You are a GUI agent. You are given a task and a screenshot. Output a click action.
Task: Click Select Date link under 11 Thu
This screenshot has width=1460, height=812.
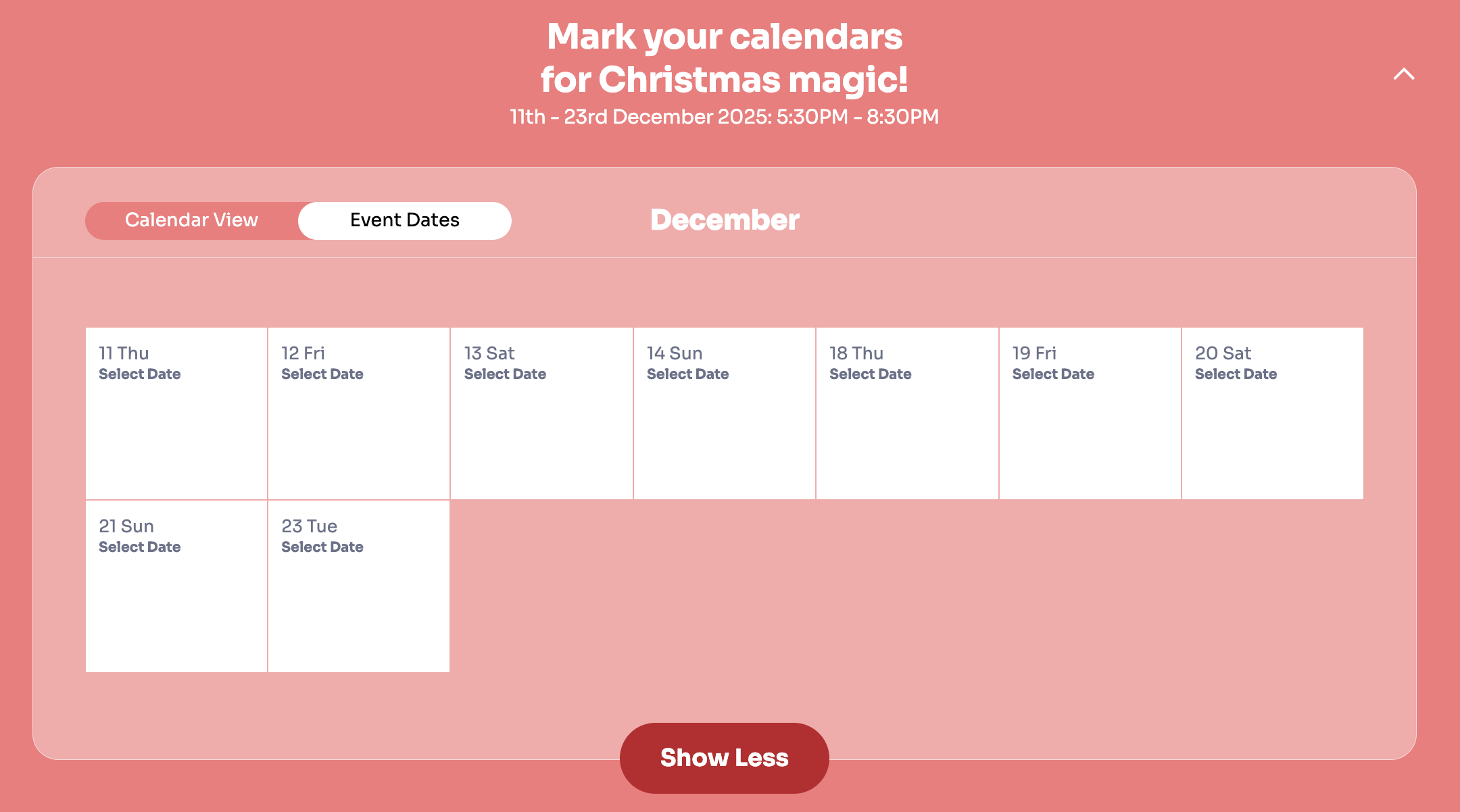[140, 374]
